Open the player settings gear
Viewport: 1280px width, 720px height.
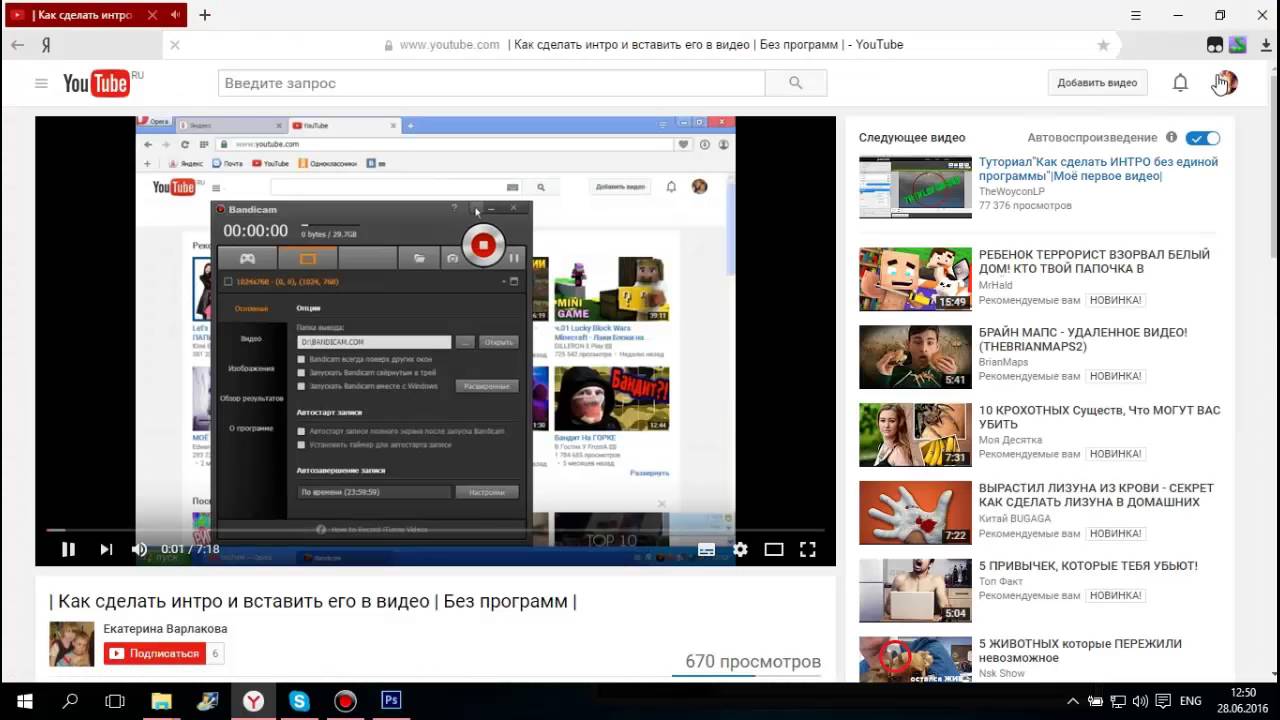click(740, 549)
